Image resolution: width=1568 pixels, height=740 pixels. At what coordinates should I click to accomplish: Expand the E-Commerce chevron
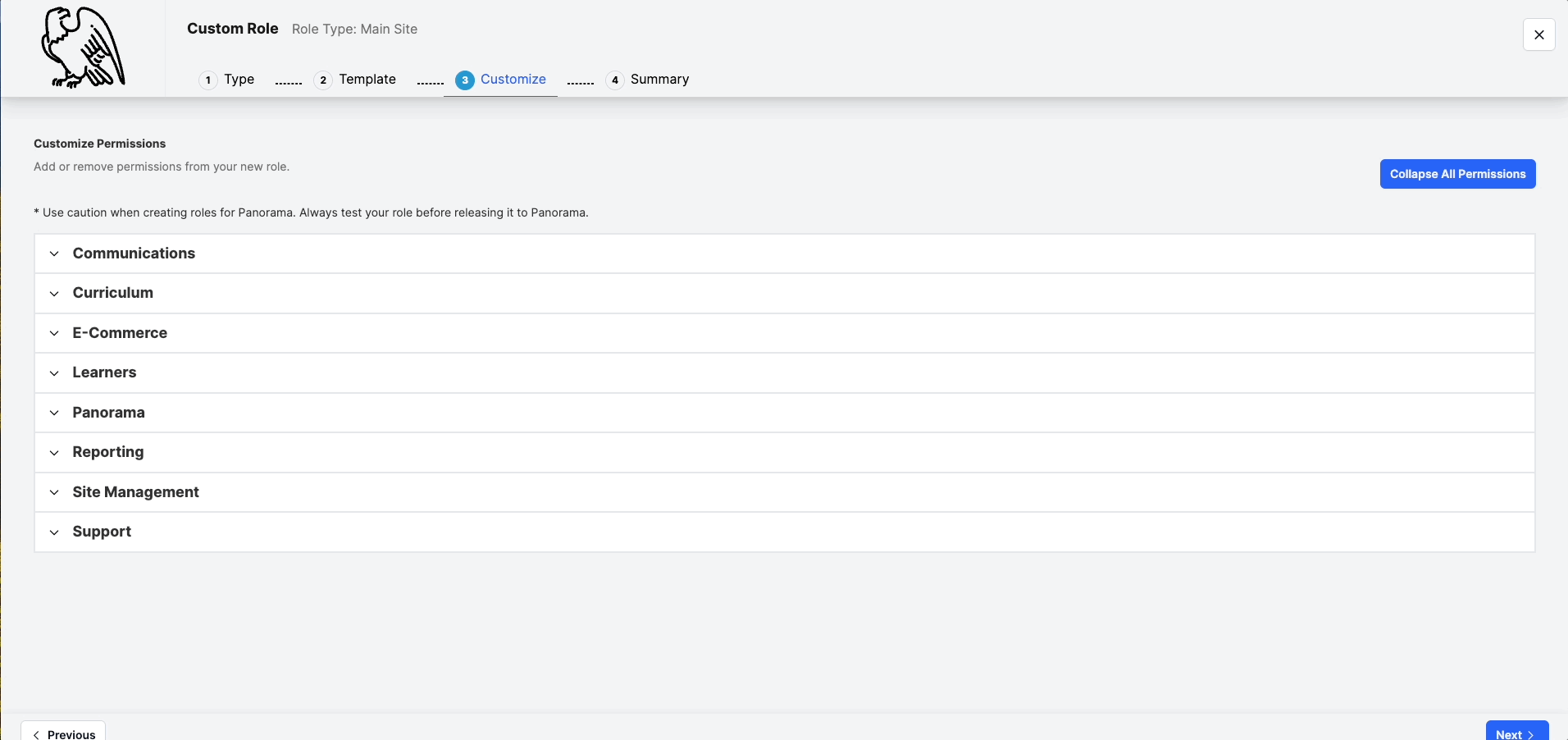(54, 333)
